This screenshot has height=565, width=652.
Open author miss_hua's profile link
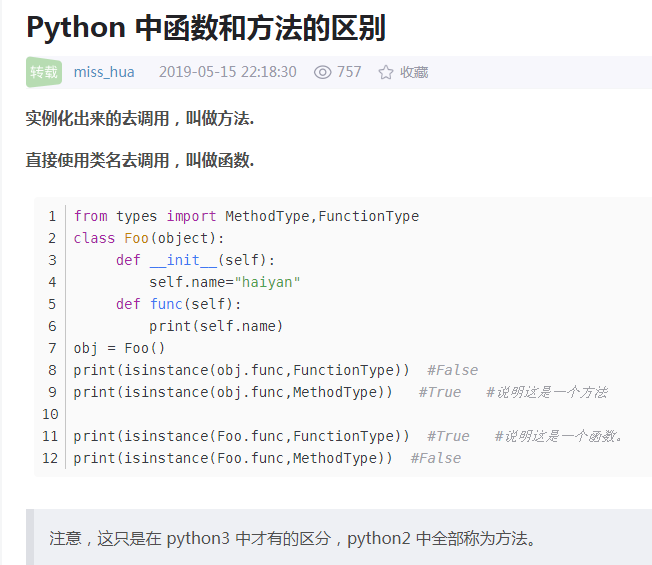pyautogui.click(x=104, y=72)
